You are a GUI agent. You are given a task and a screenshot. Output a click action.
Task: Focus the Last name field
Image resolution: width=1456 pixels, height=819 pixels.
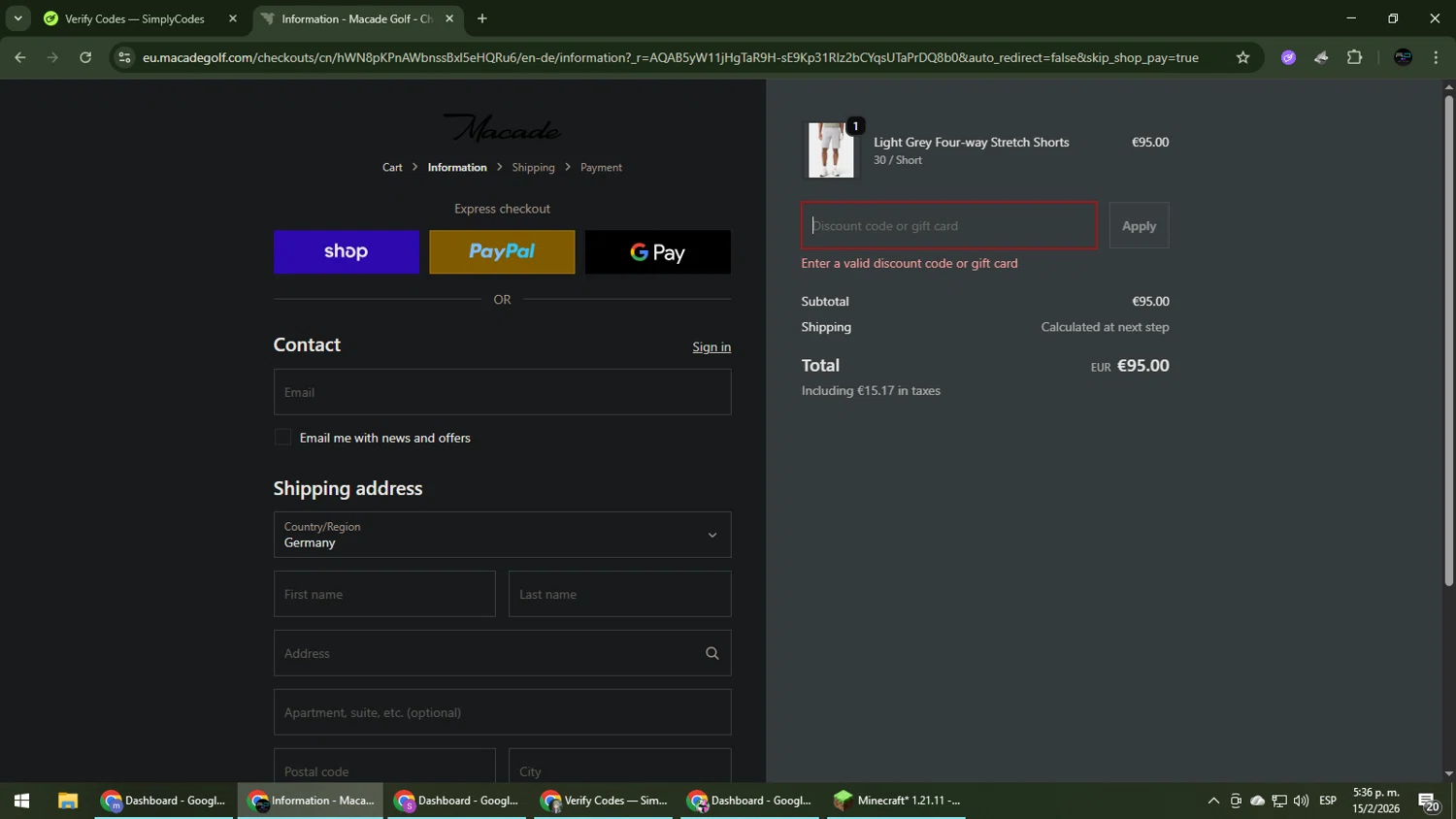tap(619, 594)
